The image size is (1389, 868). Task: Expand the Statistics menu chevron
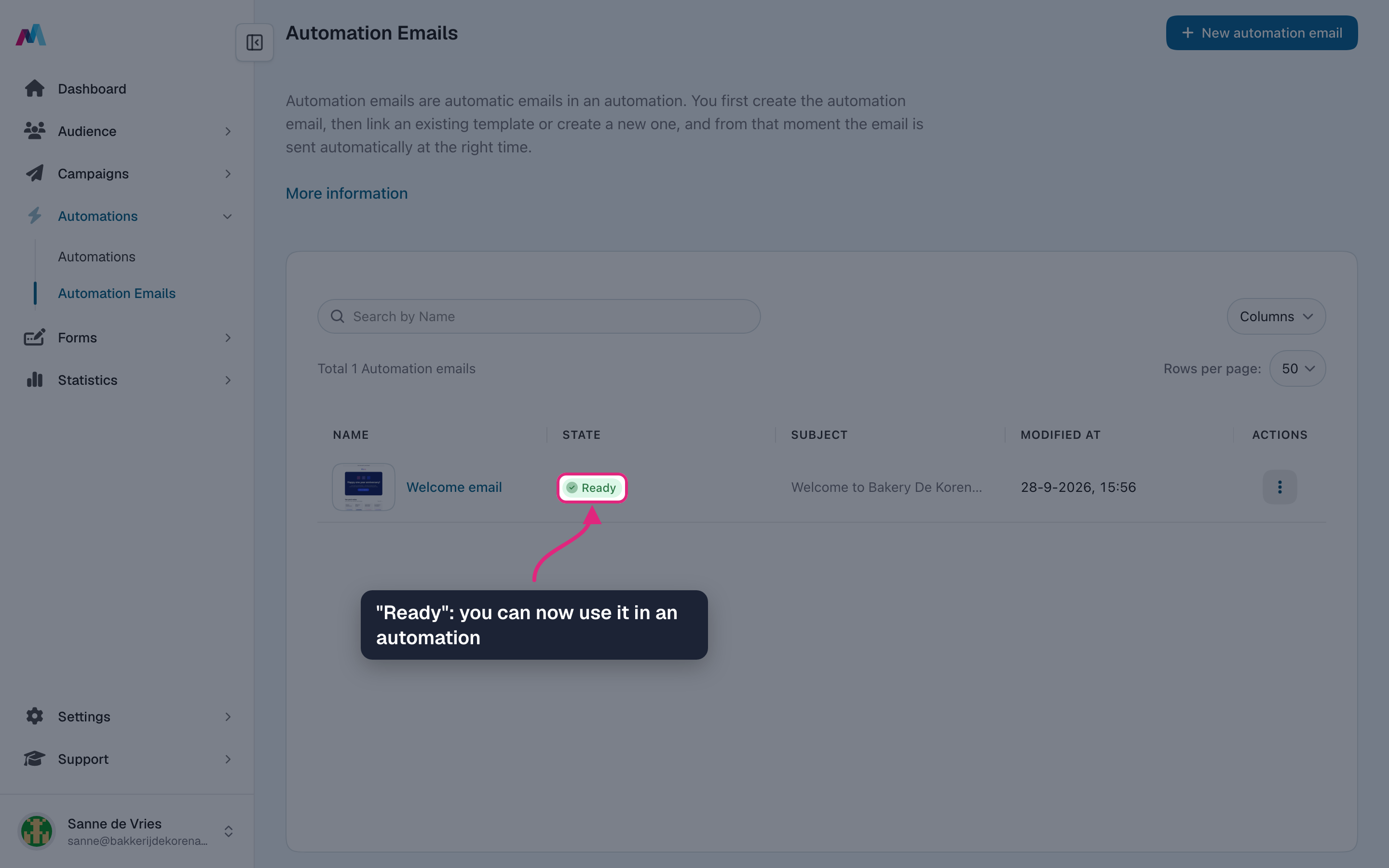tap(228, 380)
